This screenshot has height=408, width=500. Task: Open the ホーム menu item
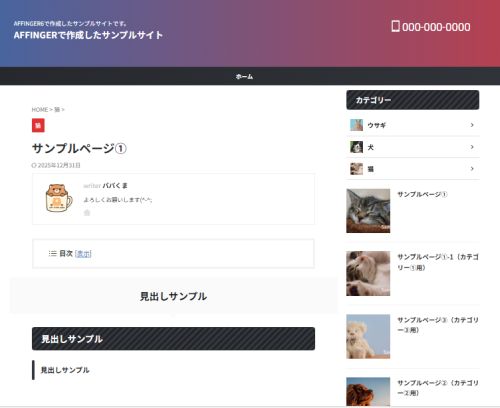coord(244,76)
